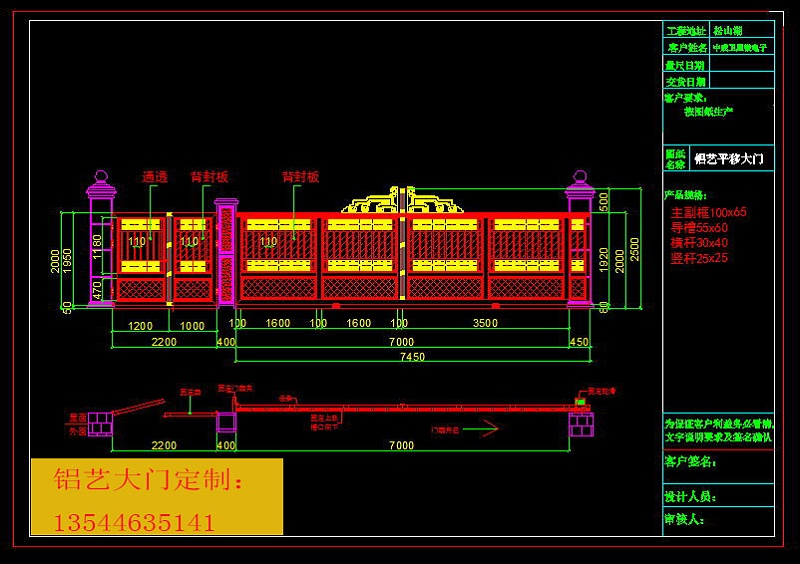Select the right brick pillar in plan view
This screenshot has width=800, height=564.
pos(581,425)
